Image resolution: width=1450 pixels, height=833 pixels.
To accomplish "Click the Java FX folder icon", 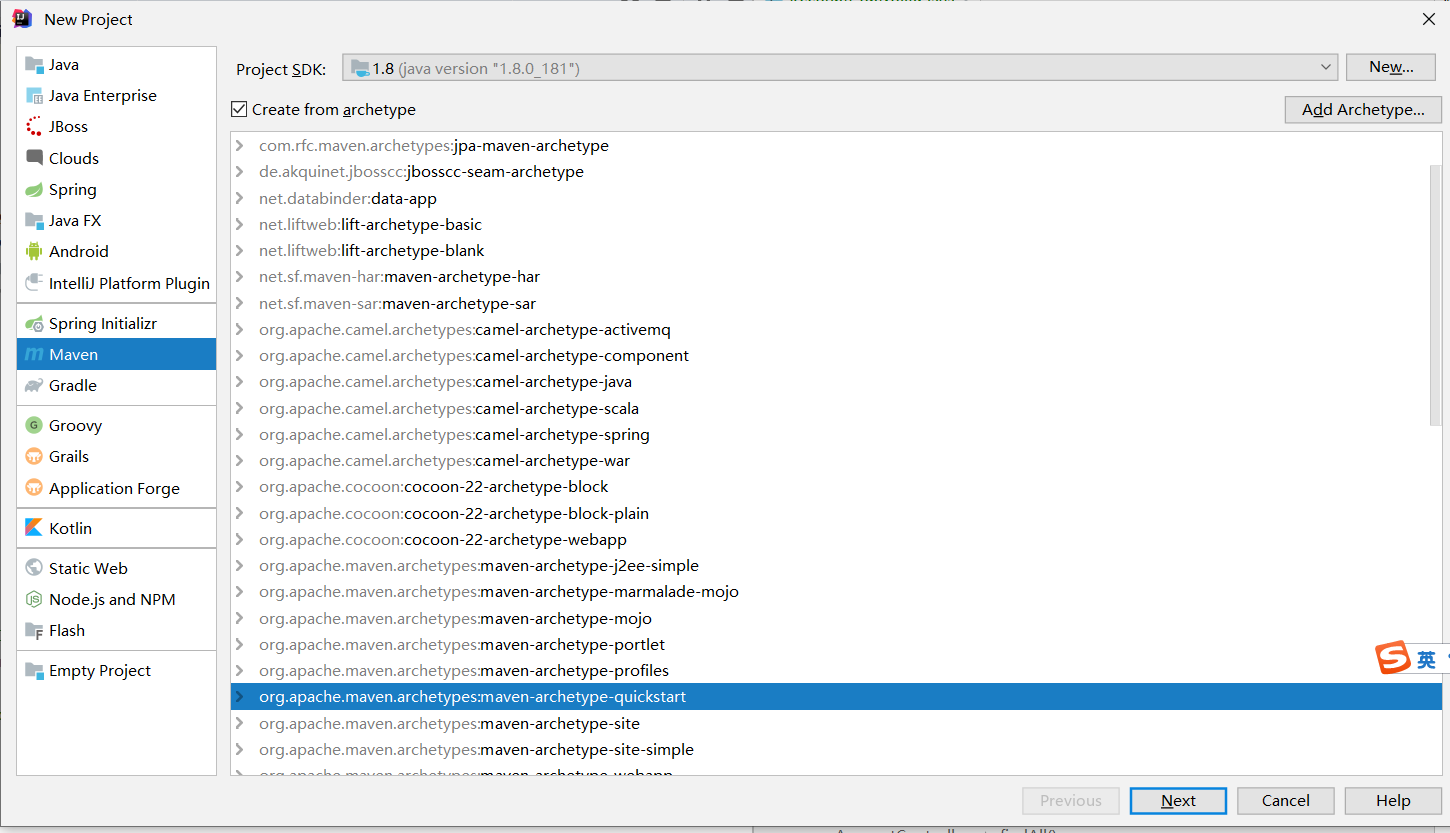I will point(34,221).
